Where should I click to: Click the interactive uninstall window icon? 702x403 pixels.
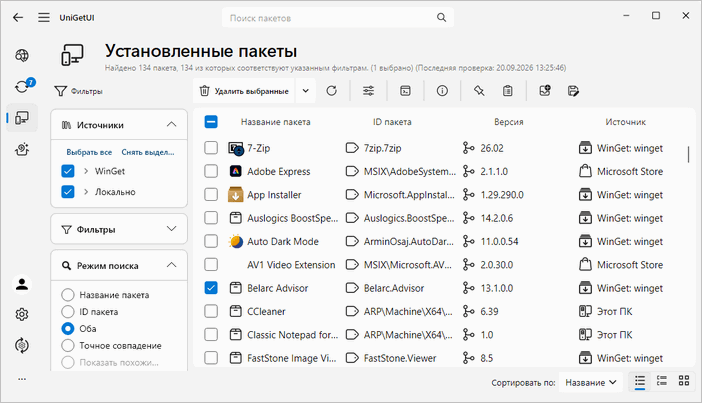click(405, 91)
